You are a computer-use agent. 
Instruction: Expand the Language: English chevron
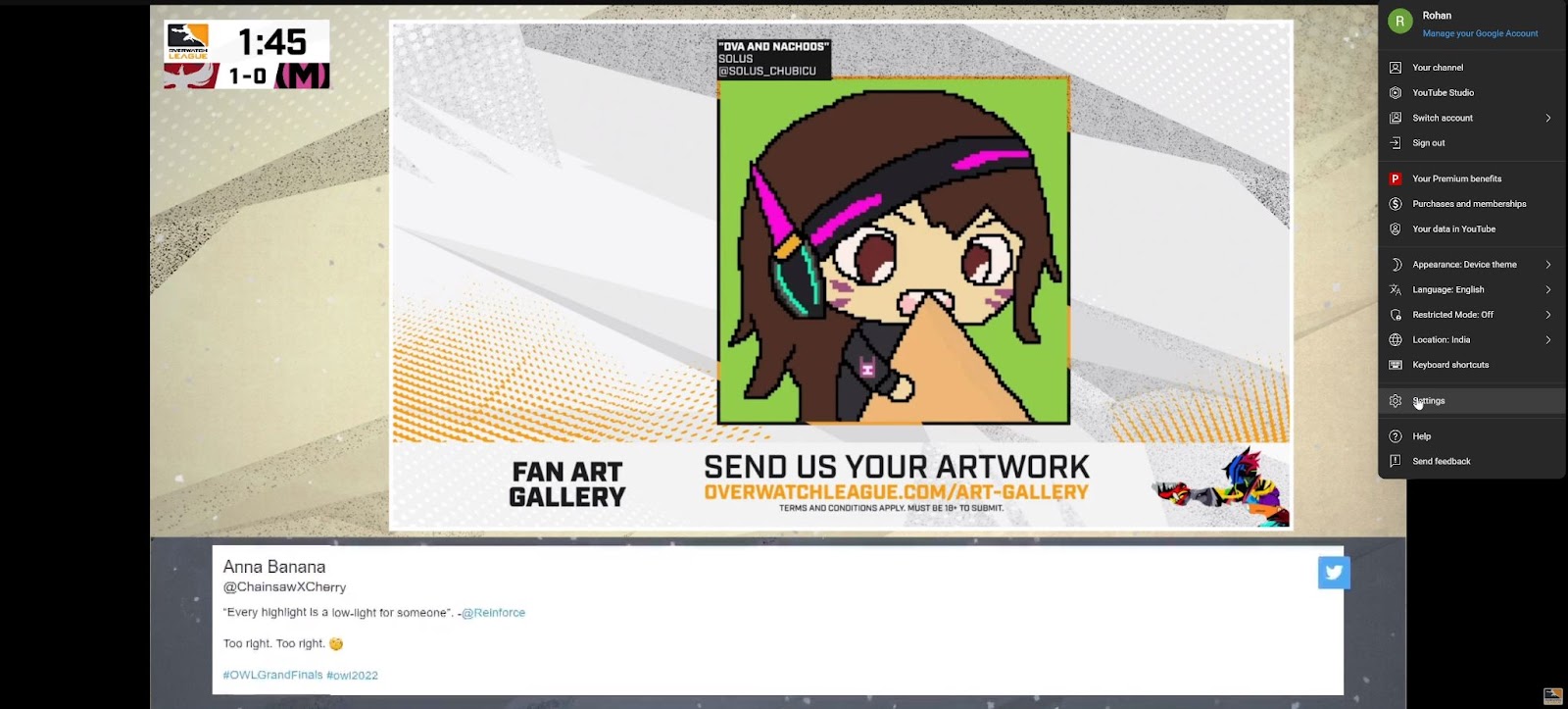point(1548,290)
